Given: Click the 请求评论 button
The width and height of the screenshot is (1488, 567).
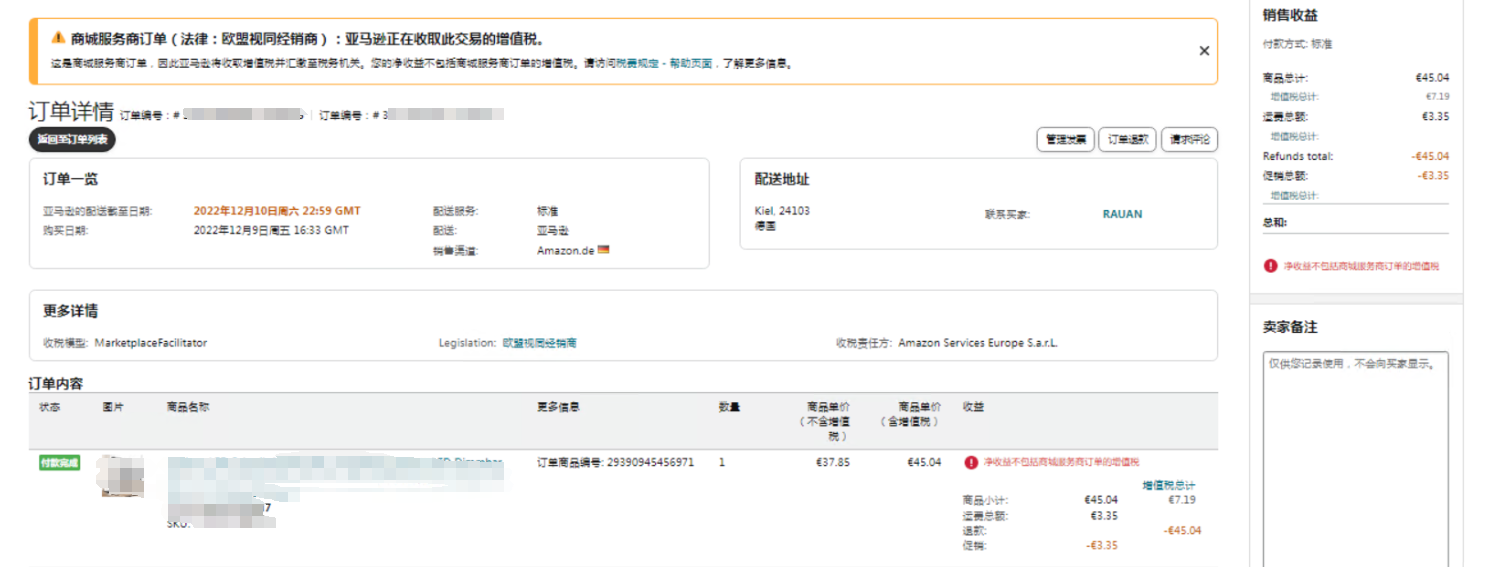Looking at the screenshot, I should pyautogui.click(x=1189, y=140).
